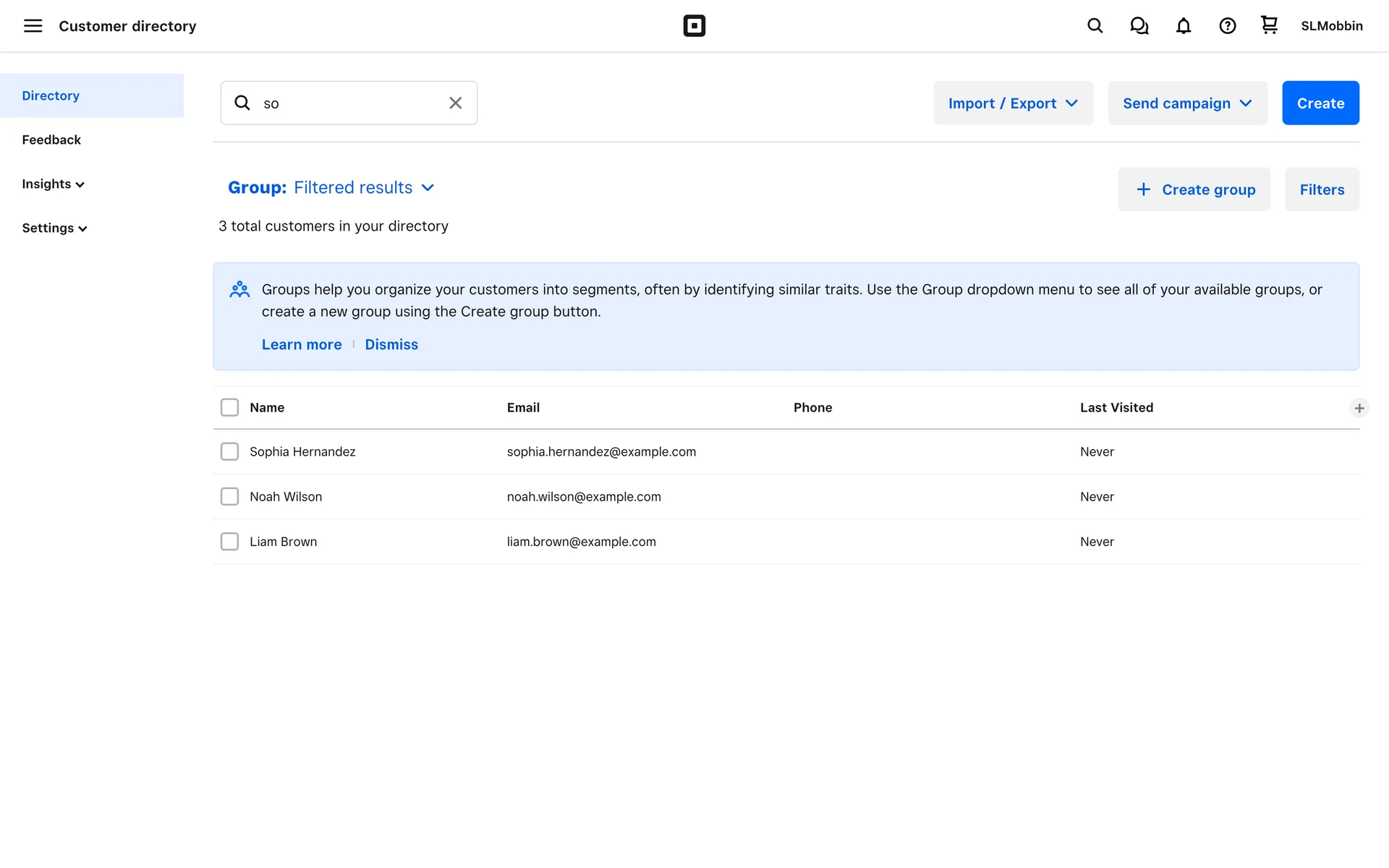This screenshot has height=868, width=1389.
Task: Open search from the top bar magnifier
Action: [1095, 26]
